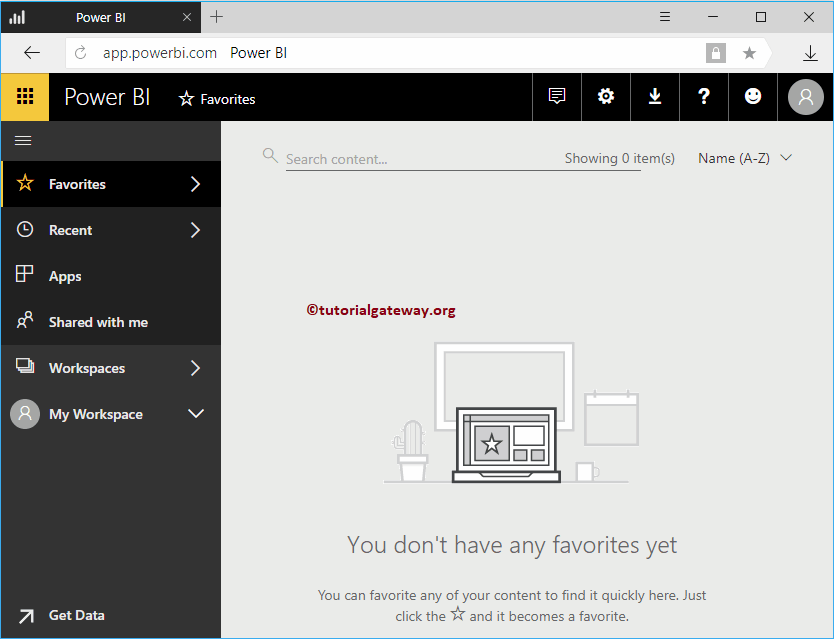Open Workspaces in the navigation pane
The image size is (834, 639).
(x=111, y=368)
